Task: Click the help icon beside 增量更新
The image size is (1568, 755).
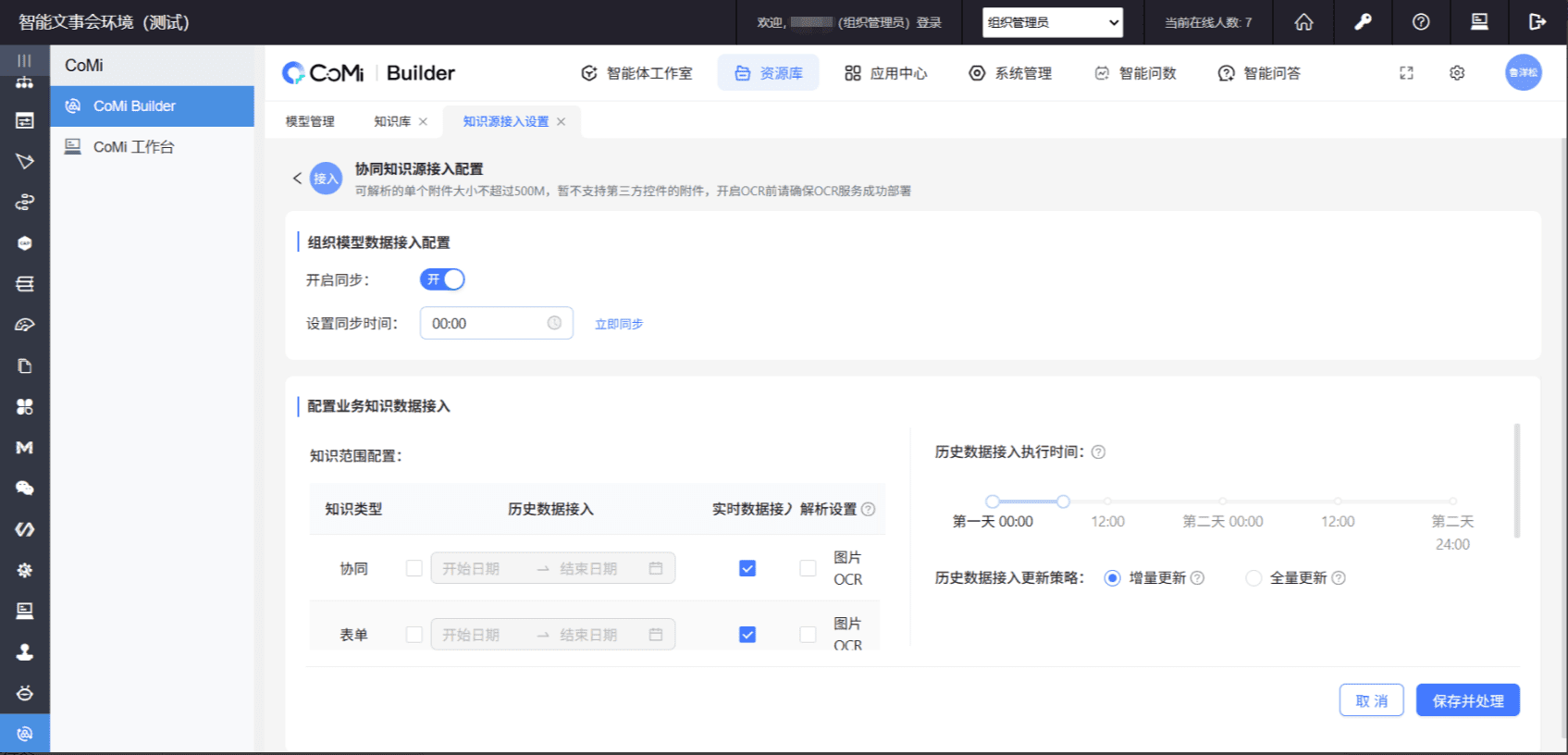Action: [1197, 578]
